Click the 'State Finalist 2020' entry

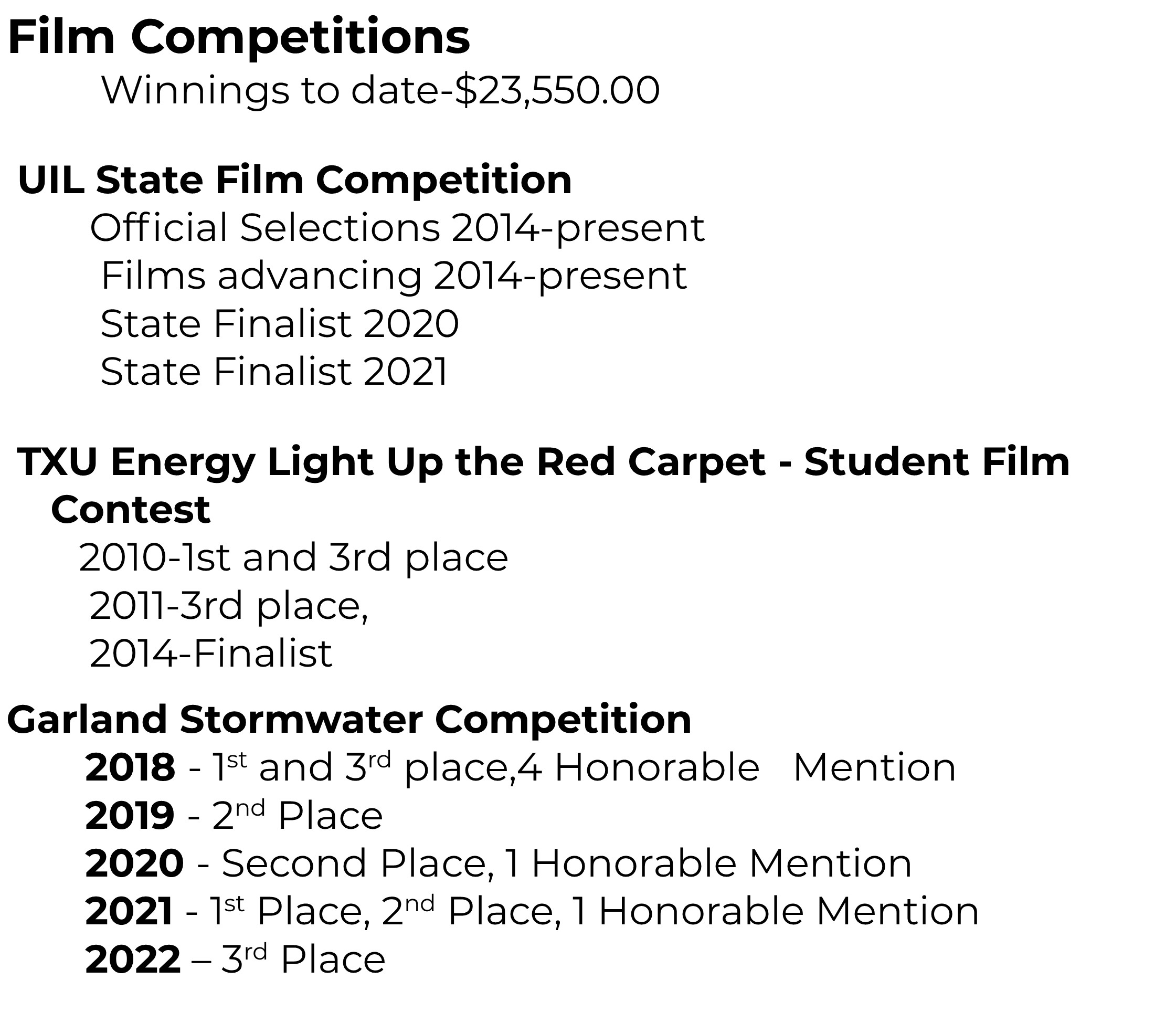tap(279, 324)
